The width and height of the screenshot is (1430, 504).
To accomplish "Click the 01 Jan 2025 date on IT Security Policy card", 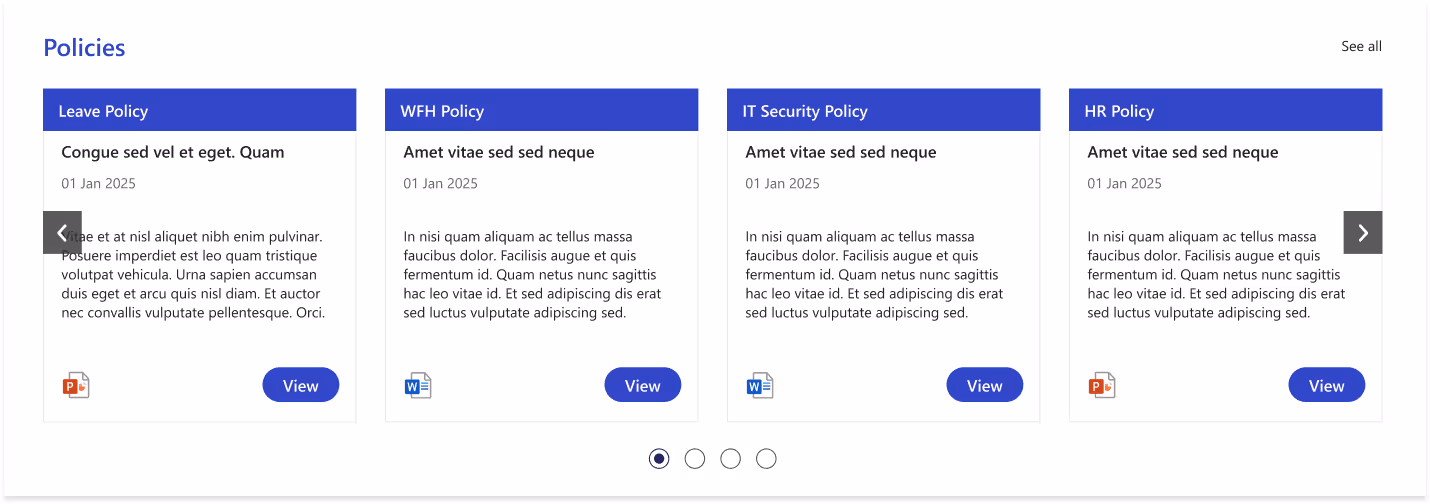I will (x=783, y=183).
